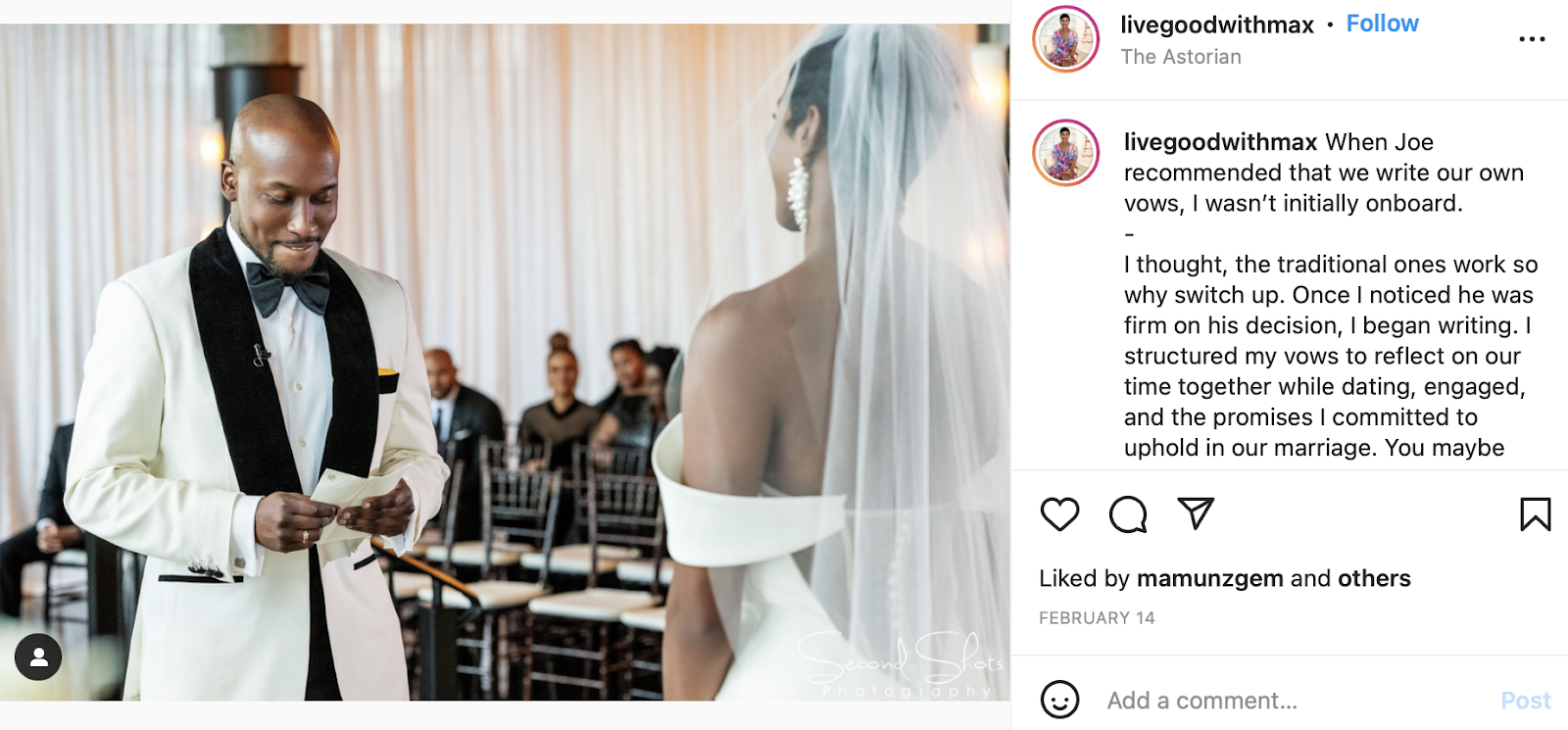Image resolution: width=1568 pixels, height=730 pixels.
Task: Like the post with the heart icon
Action: [1059, 514]
